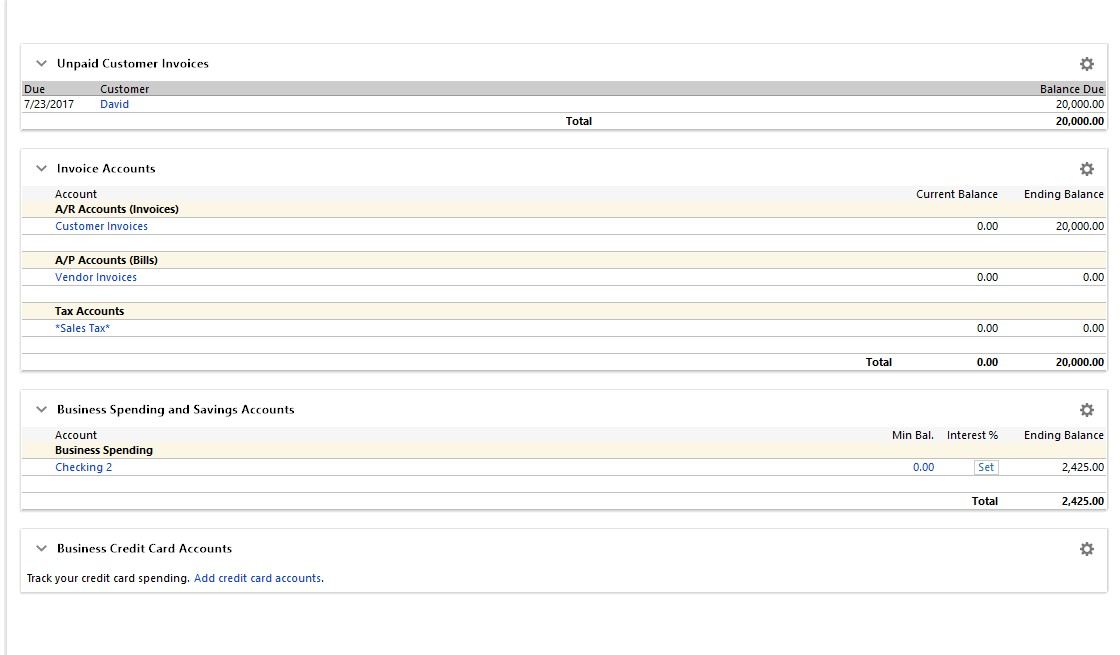Click gear icon for Business Spending and Savings
This screenshot has height=655, width=1120.
(x=1086, y=410)
